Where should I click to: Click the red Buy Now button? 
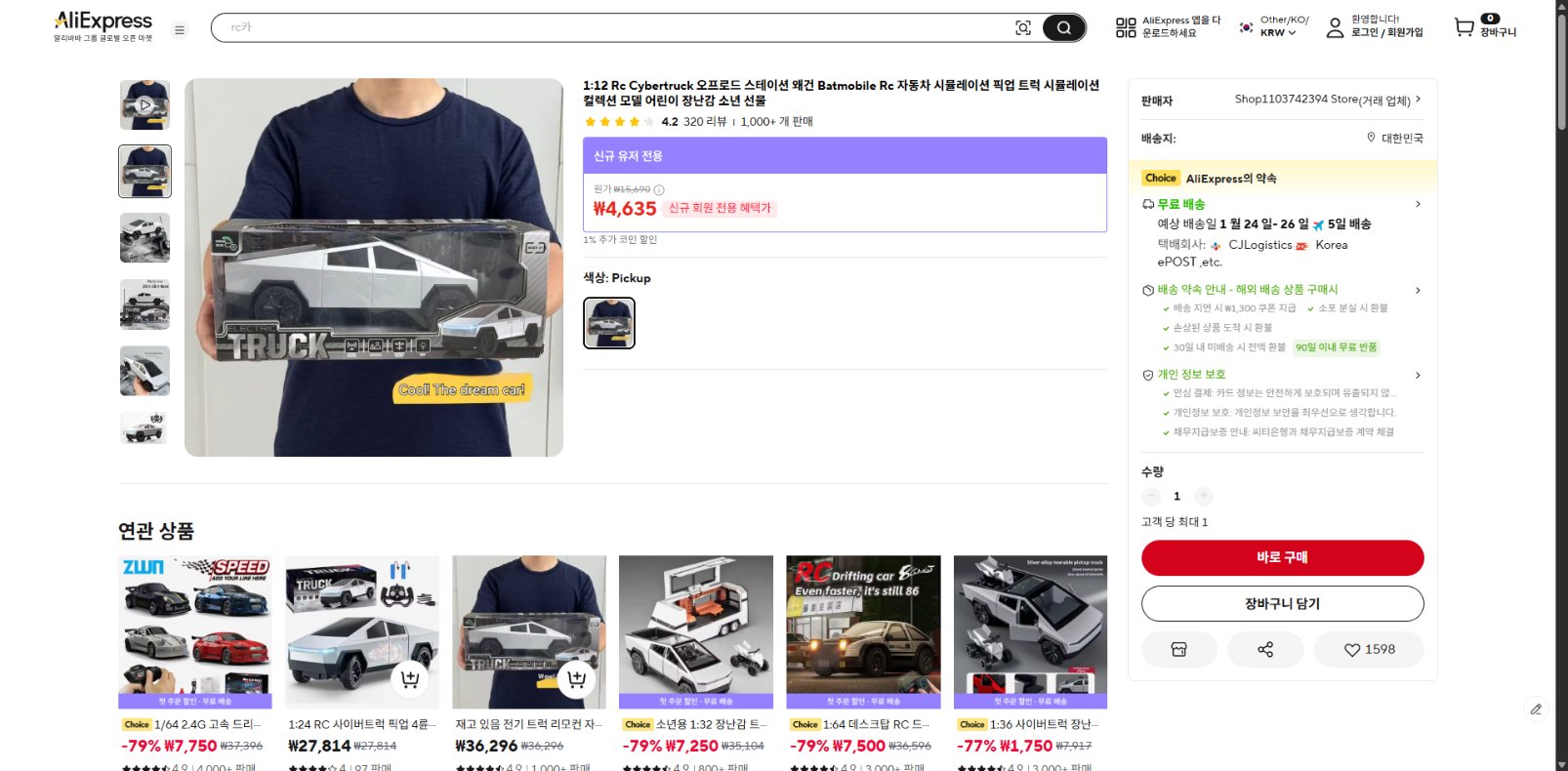1282,557
